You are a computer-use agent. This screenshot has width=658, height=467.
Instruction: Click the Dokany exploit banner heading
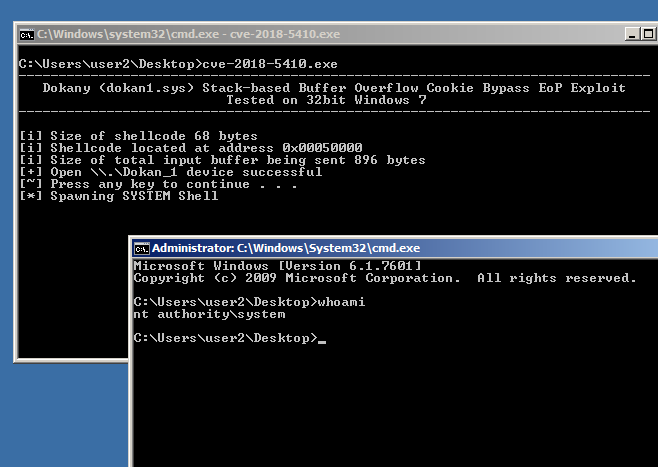(334, 88)
